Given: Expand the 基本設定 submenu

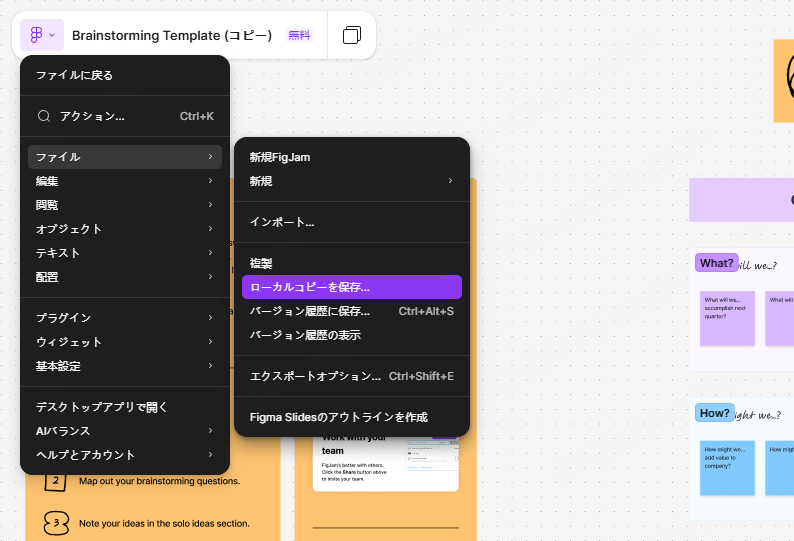Looking at the screenshot, I should tap(125, 366).
